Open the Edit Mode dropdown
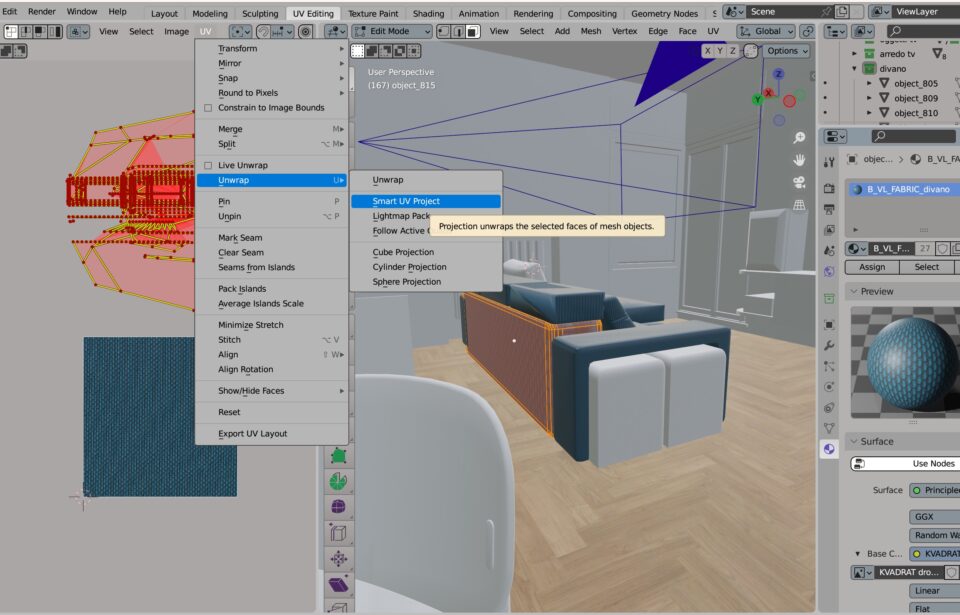The image size is (960, 615). click(x=392, y=31)
